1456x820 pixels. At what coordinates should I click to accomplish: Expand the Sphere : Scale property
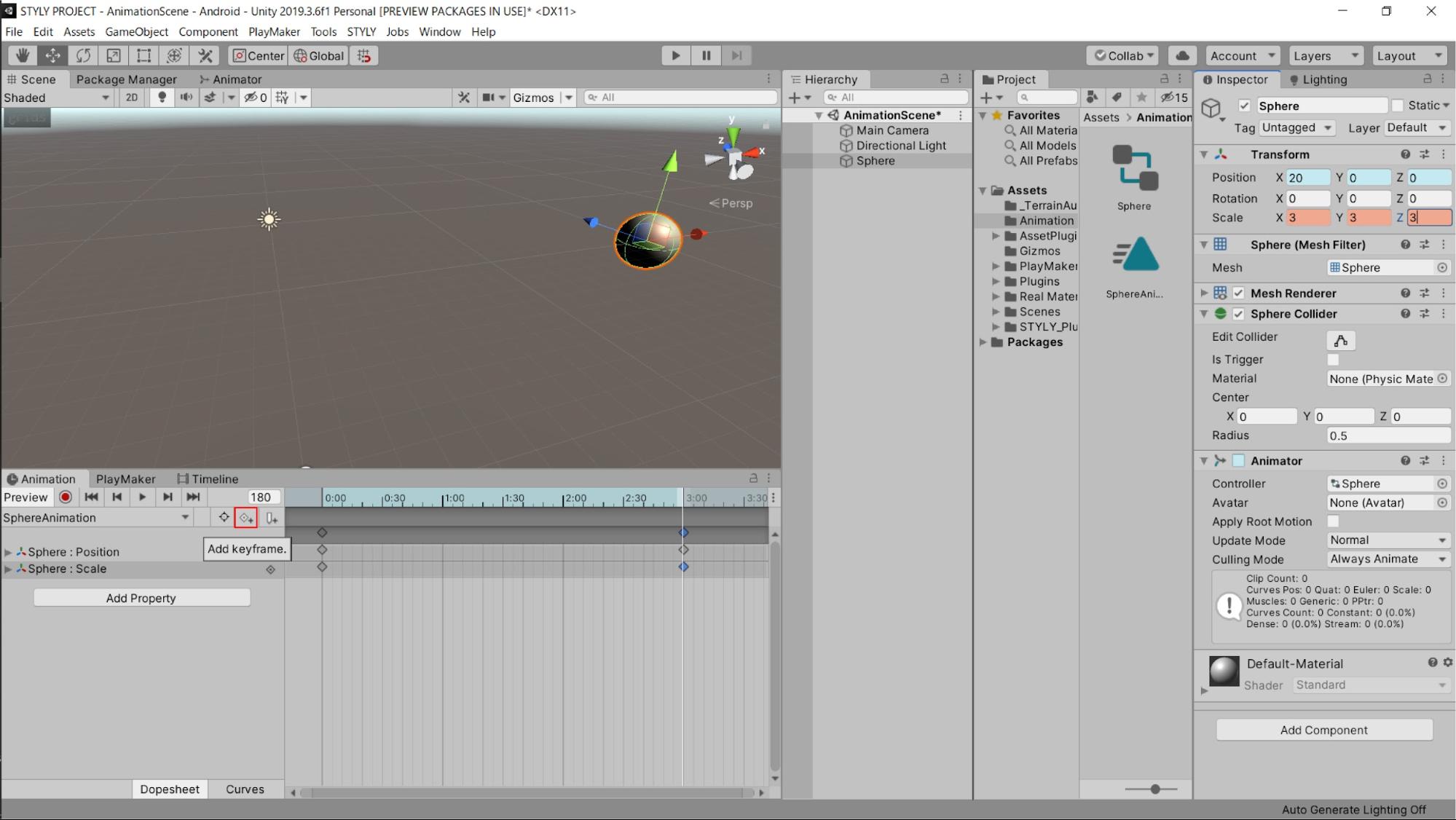click(x=8, y=569)
